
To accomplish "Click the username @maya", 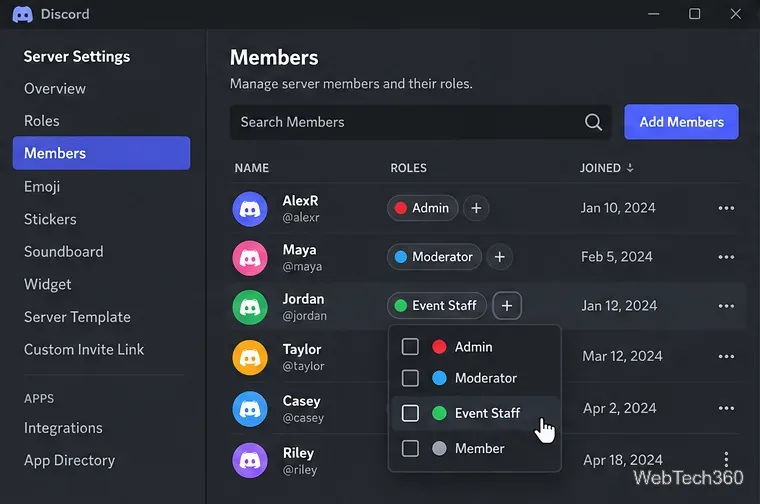I will 302,267.
